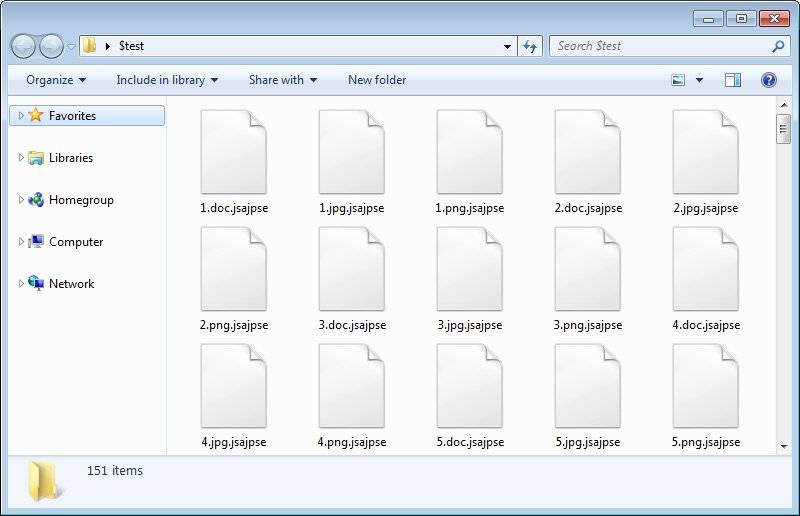Click the Refresh button beside address bar

[x=530, y=46]
